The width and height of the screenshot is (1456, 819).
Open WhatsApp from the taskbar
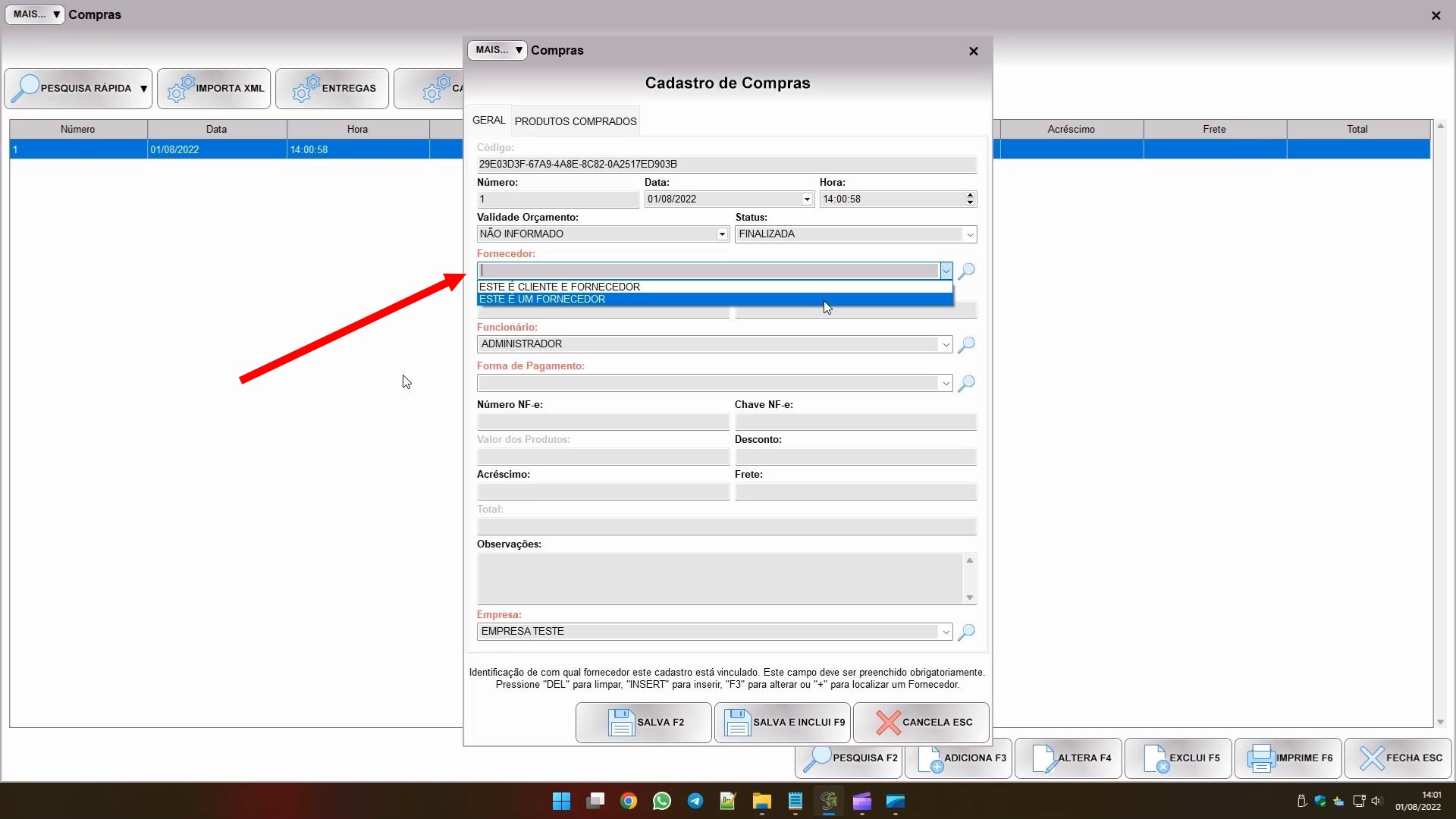(662, 802)
